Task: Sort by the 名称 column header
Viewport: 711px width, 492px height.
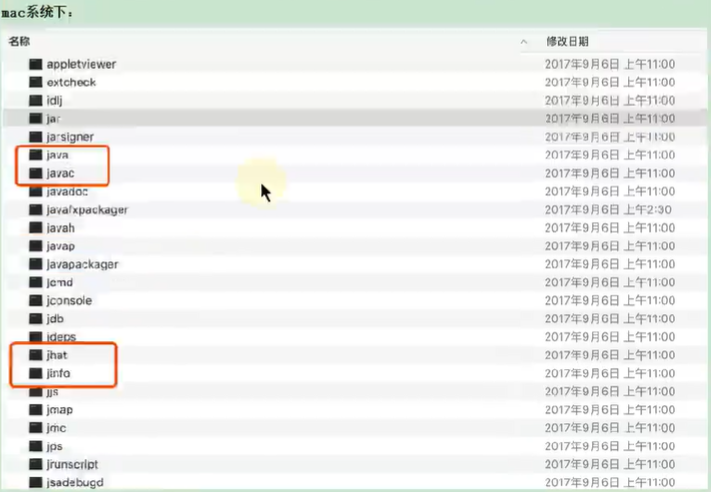Action: [x=19, y=41]
